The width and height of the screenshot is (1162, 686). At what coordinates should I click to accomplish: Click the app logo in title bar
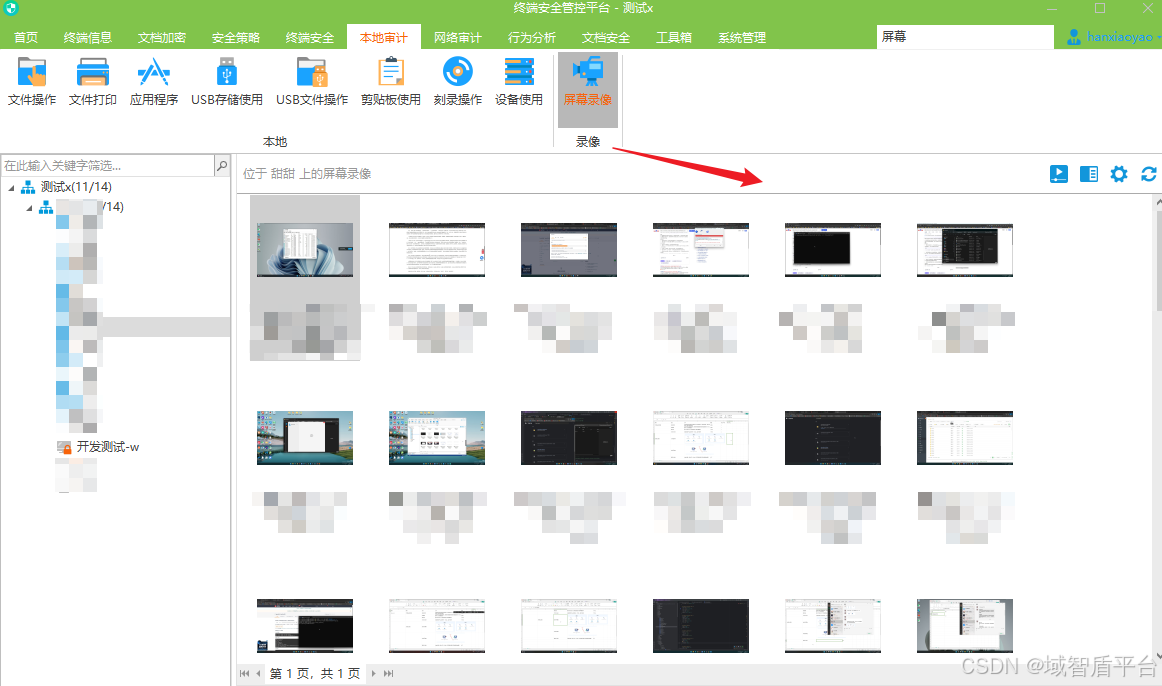10,8
